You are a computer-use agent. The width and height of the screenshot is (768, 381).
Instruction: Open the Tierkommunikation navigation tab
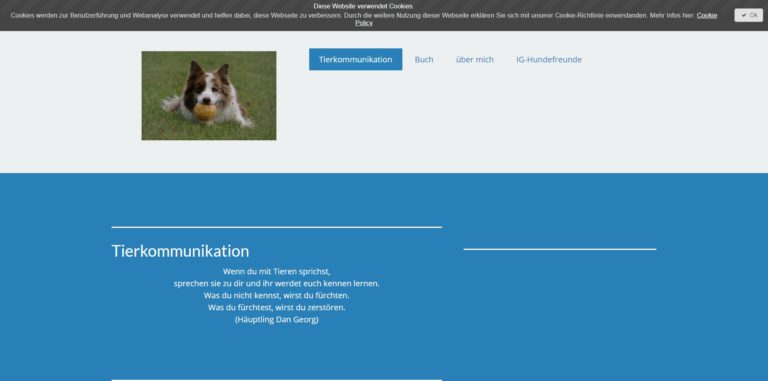(x=355, y=59)
